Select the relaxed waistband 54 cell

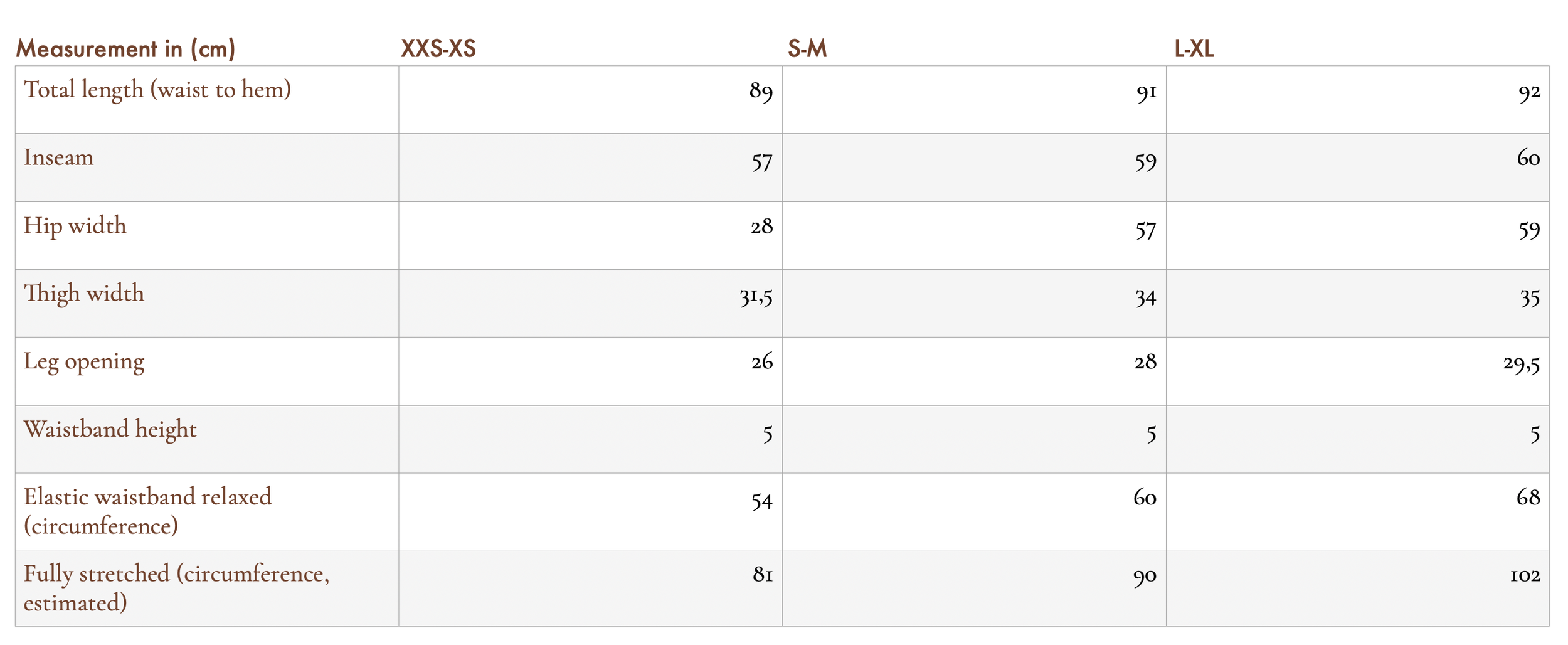tap(590, 512)
